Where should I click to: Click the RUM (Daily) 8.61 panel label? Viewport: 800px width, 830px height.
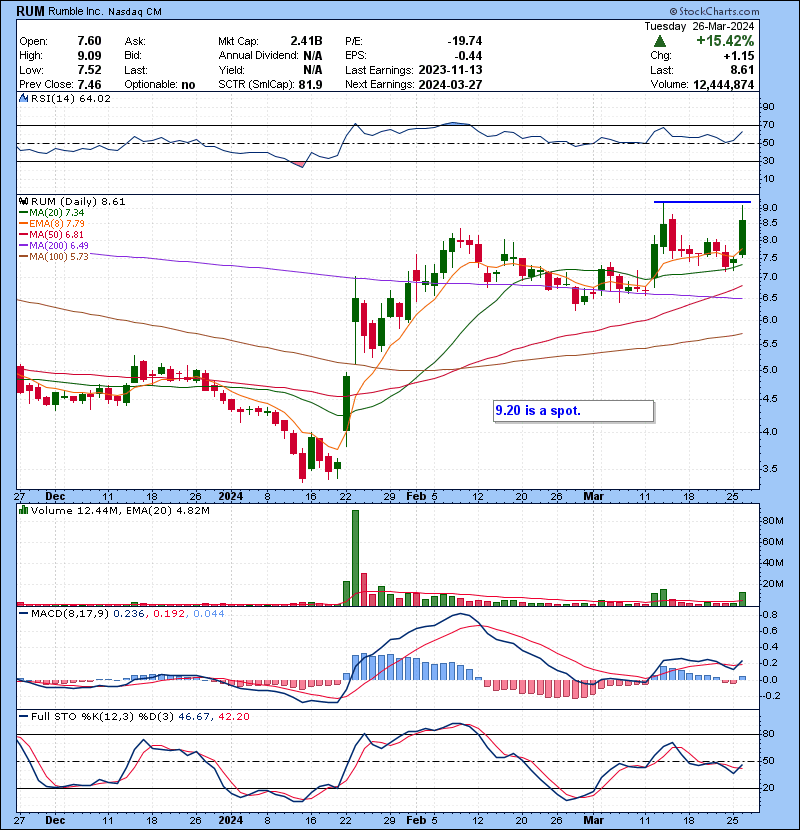pos(78,201)
